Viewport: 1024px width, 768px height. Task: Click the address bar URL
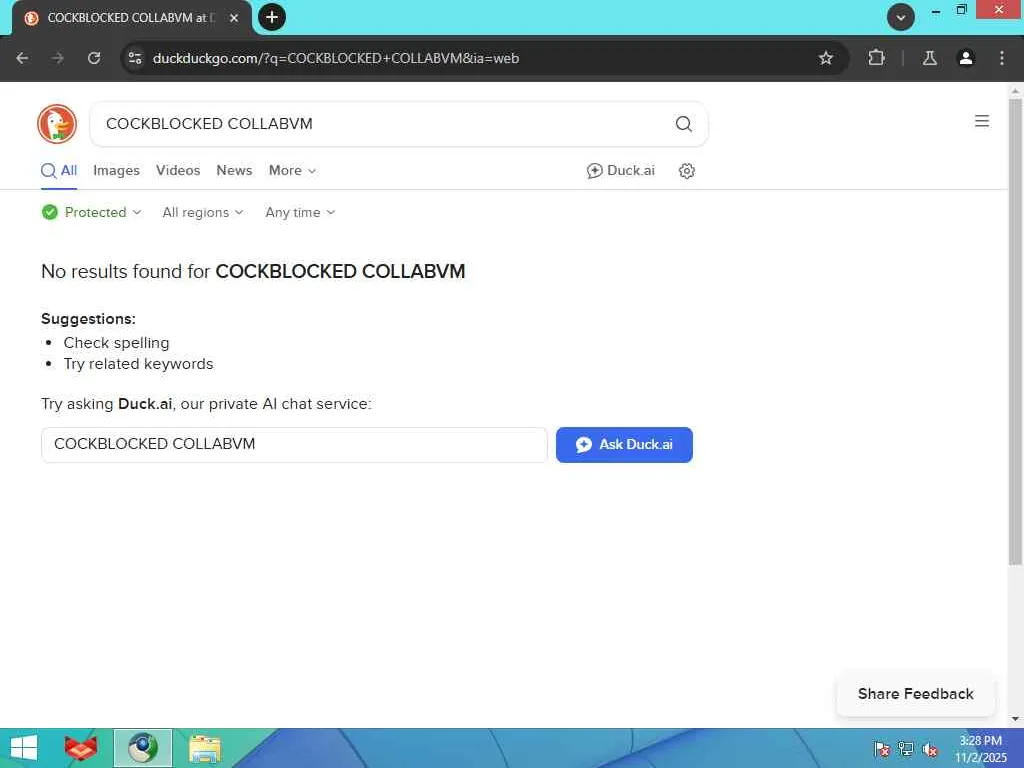[x=336, y=58]
